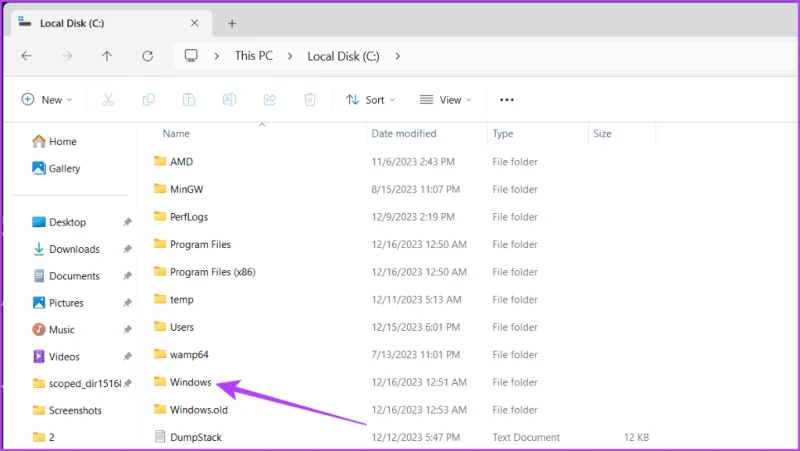Select the Delete trash icon
This screenshot has height=451, width=800.
pos(310,99)
